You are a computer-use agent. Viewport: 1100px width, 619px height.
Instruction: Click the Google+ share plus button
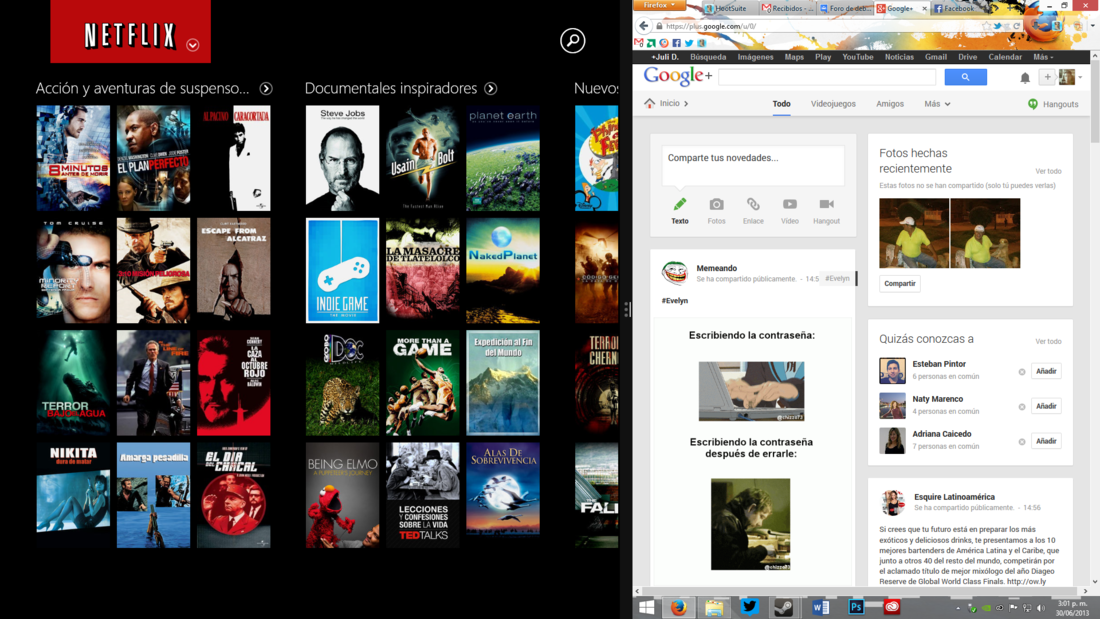(x=1047, y=77)
